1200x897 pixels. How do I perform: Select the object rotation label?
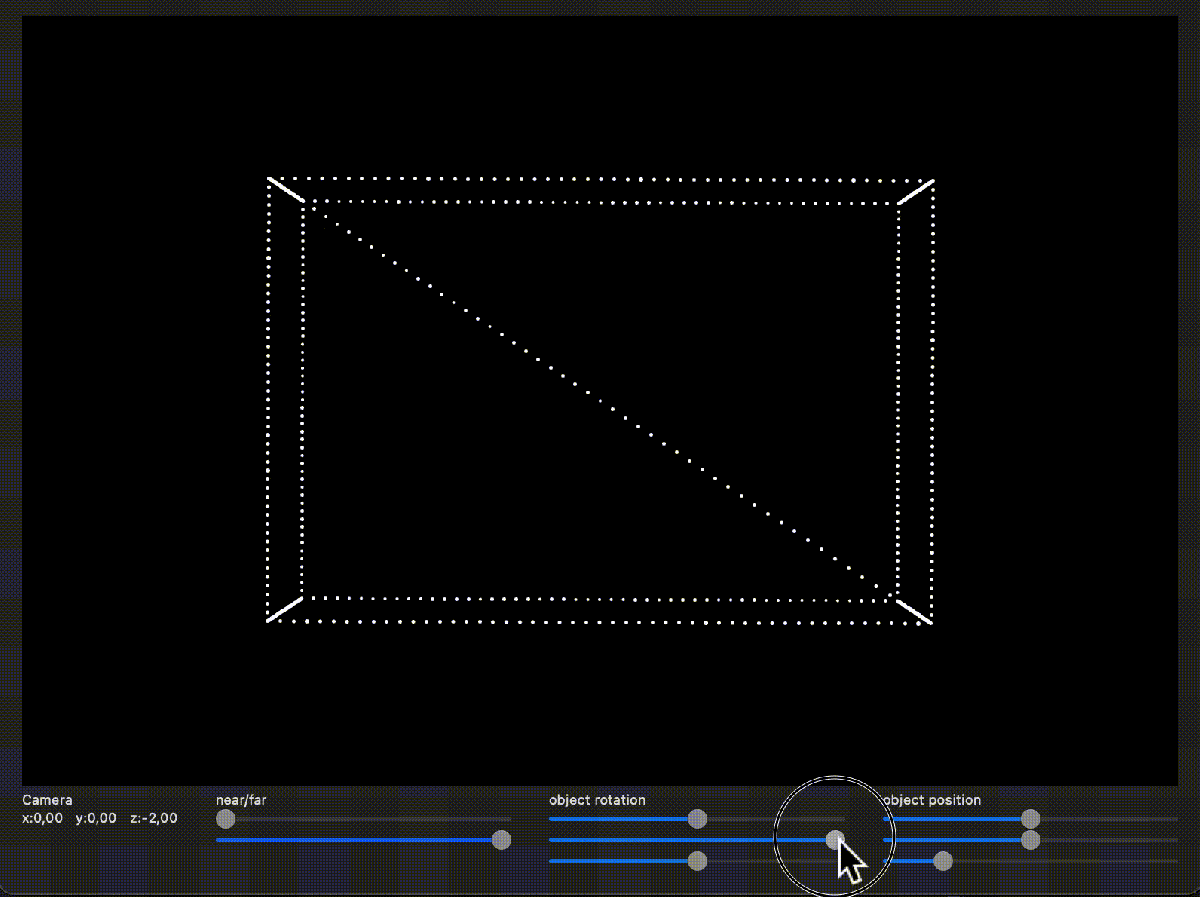pyautogui.click(x=597, y=800)
